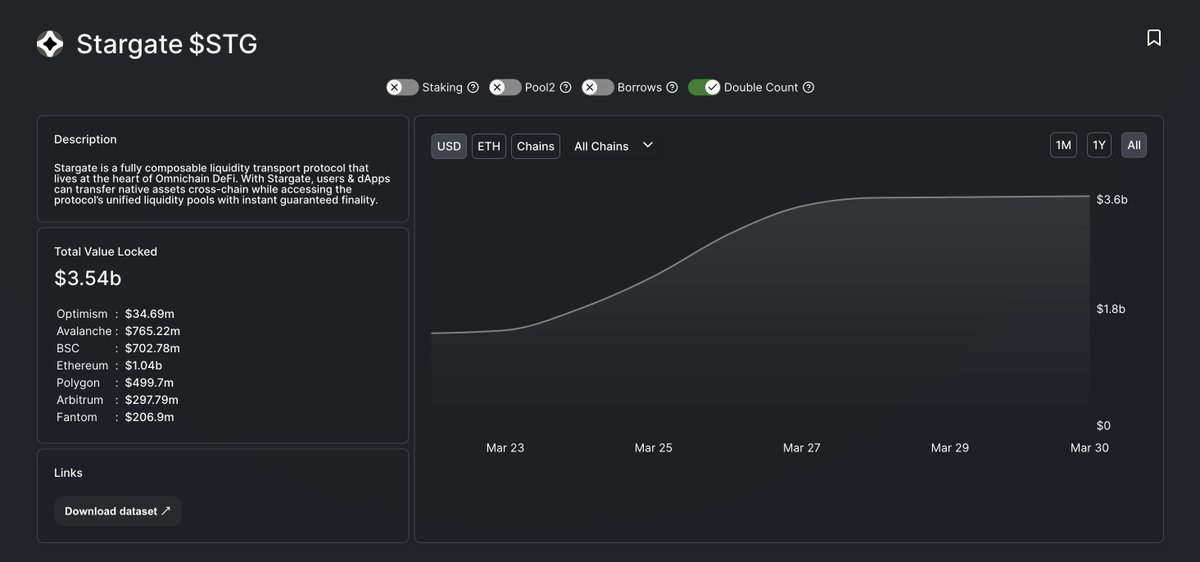Click the Stargate logo icon
1200x562 pixels.
(x=50, y=44)
